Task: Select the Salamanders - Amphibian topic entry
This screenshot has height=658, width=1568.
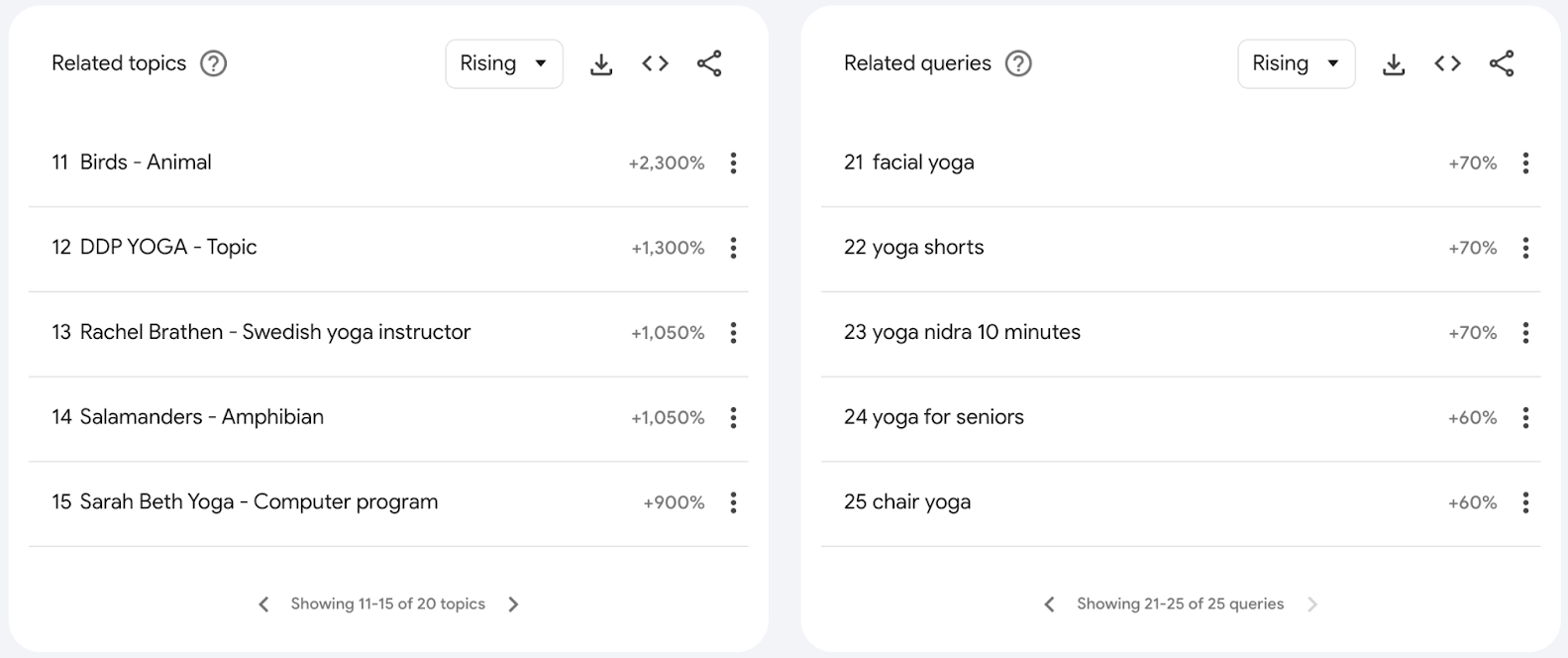Action: pyautogui.click(x=201, y=417)
